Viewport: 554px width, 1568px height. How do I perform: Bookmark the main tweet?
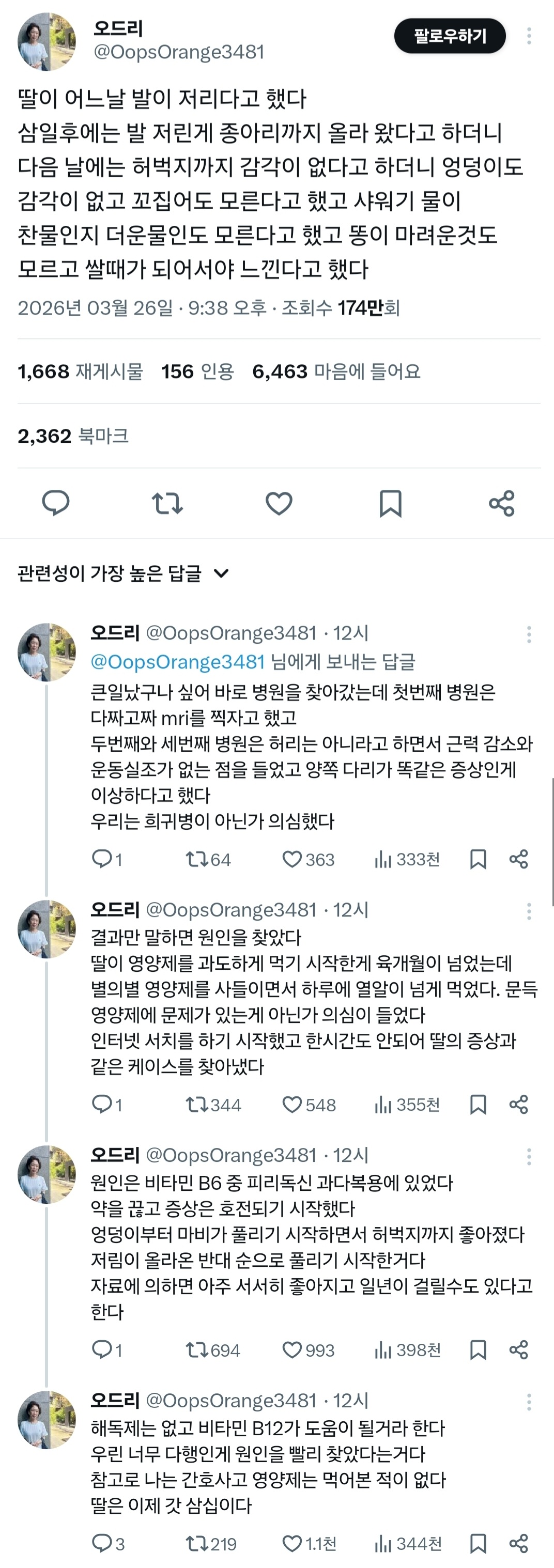point(390,503)
